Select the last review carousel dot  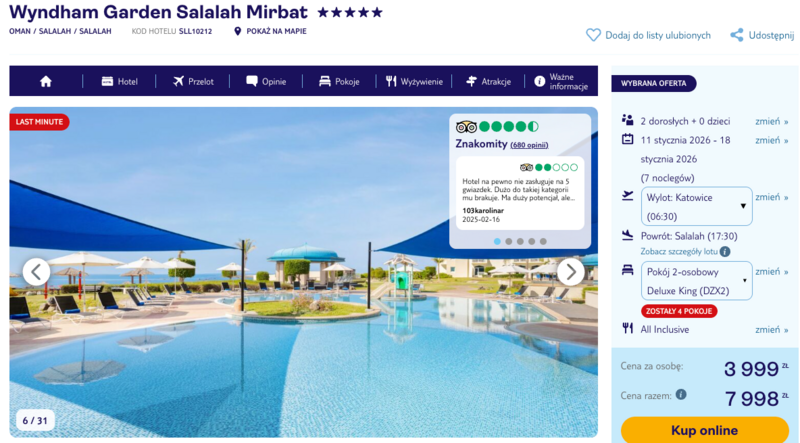coord(543,241)
